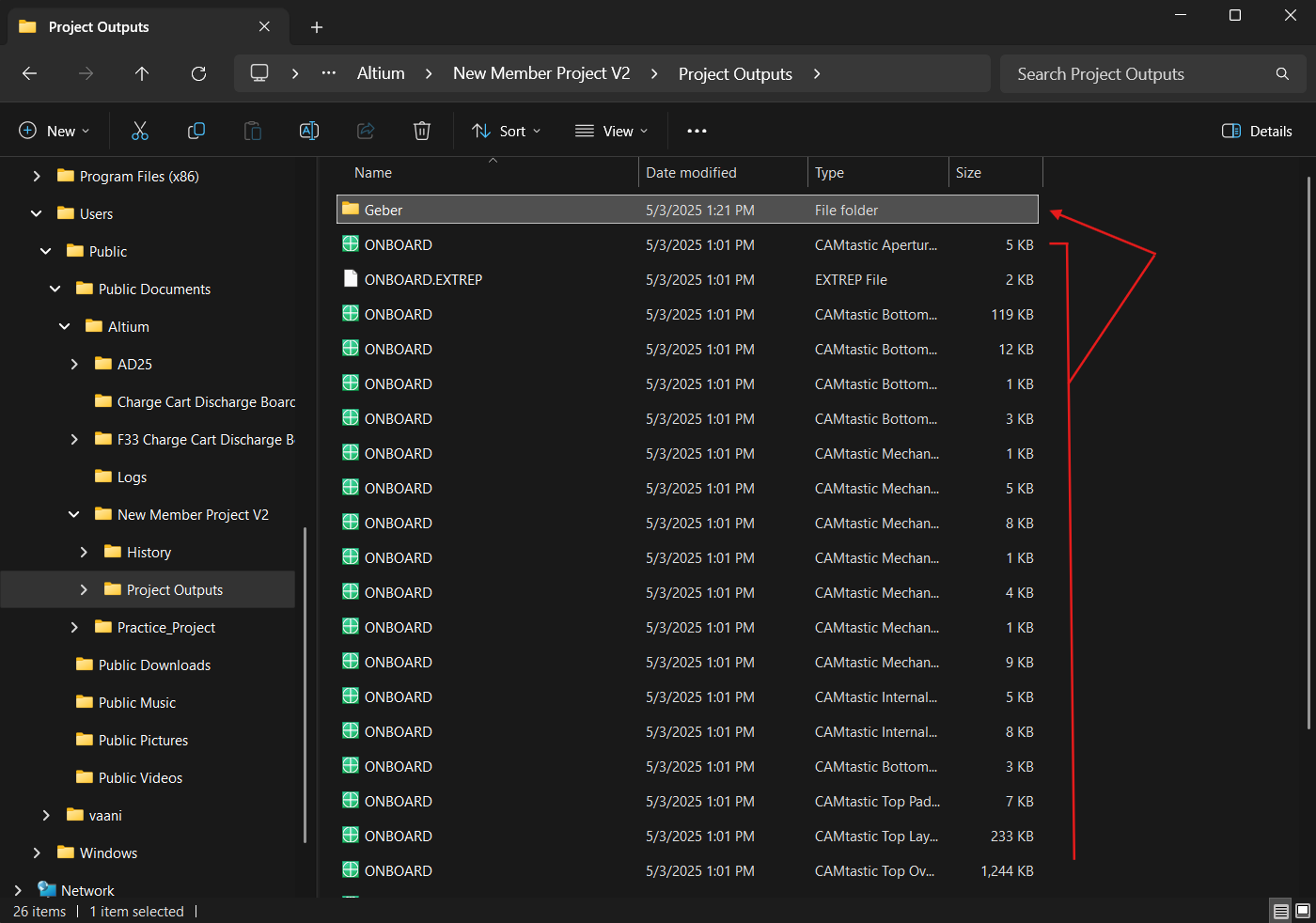Go back with the left arrow
The width and height of the screenshot is (1316, 923).
click(29, 73)
